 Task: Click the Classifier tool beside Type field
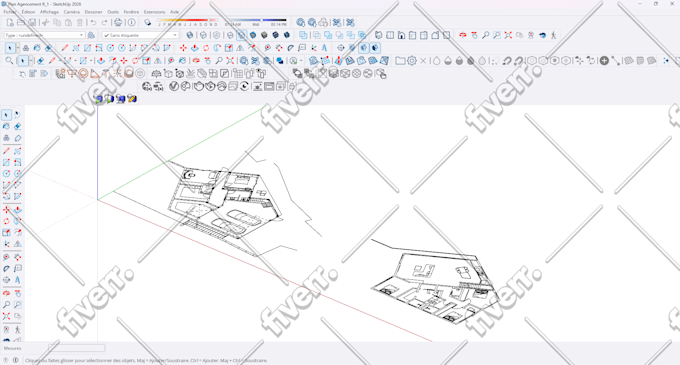[91, 35]
